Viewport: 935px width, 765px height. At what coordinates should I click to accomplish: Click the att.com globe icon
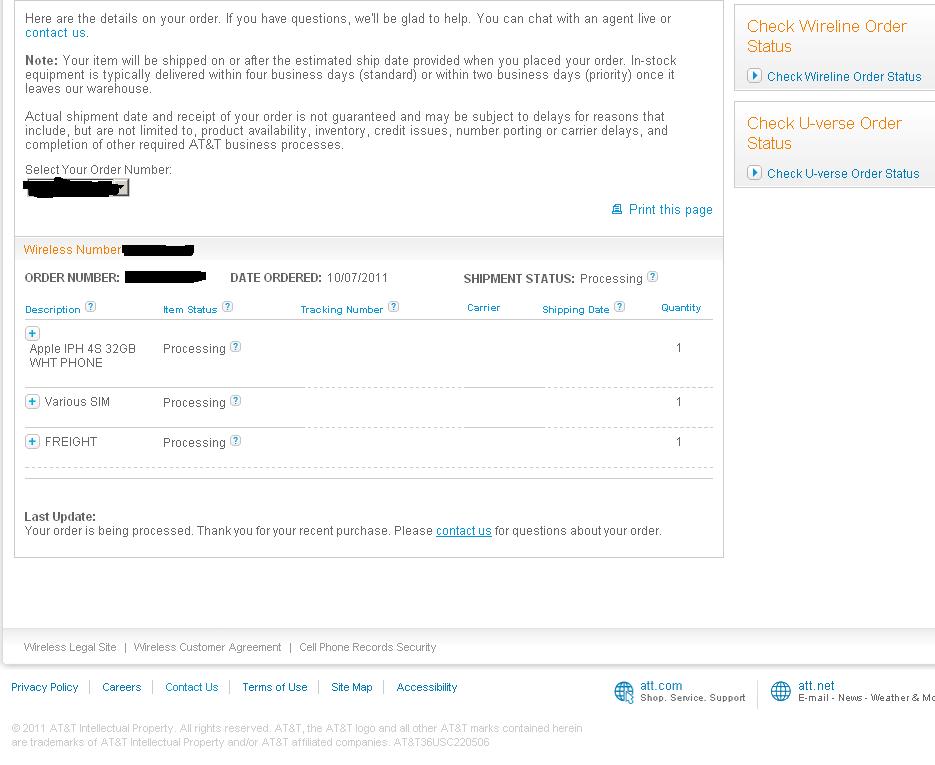pyautogui.click(x=624, y=692)
